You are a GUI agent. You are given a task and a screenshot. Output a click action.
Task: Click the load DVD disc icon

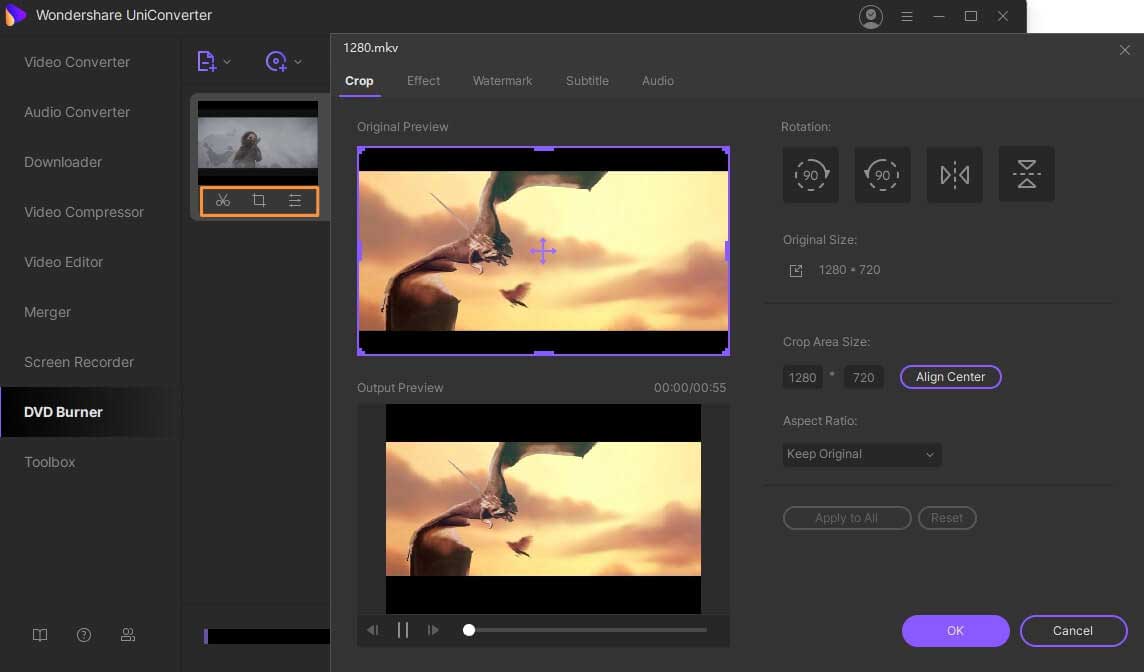click(x=276, y=61)
